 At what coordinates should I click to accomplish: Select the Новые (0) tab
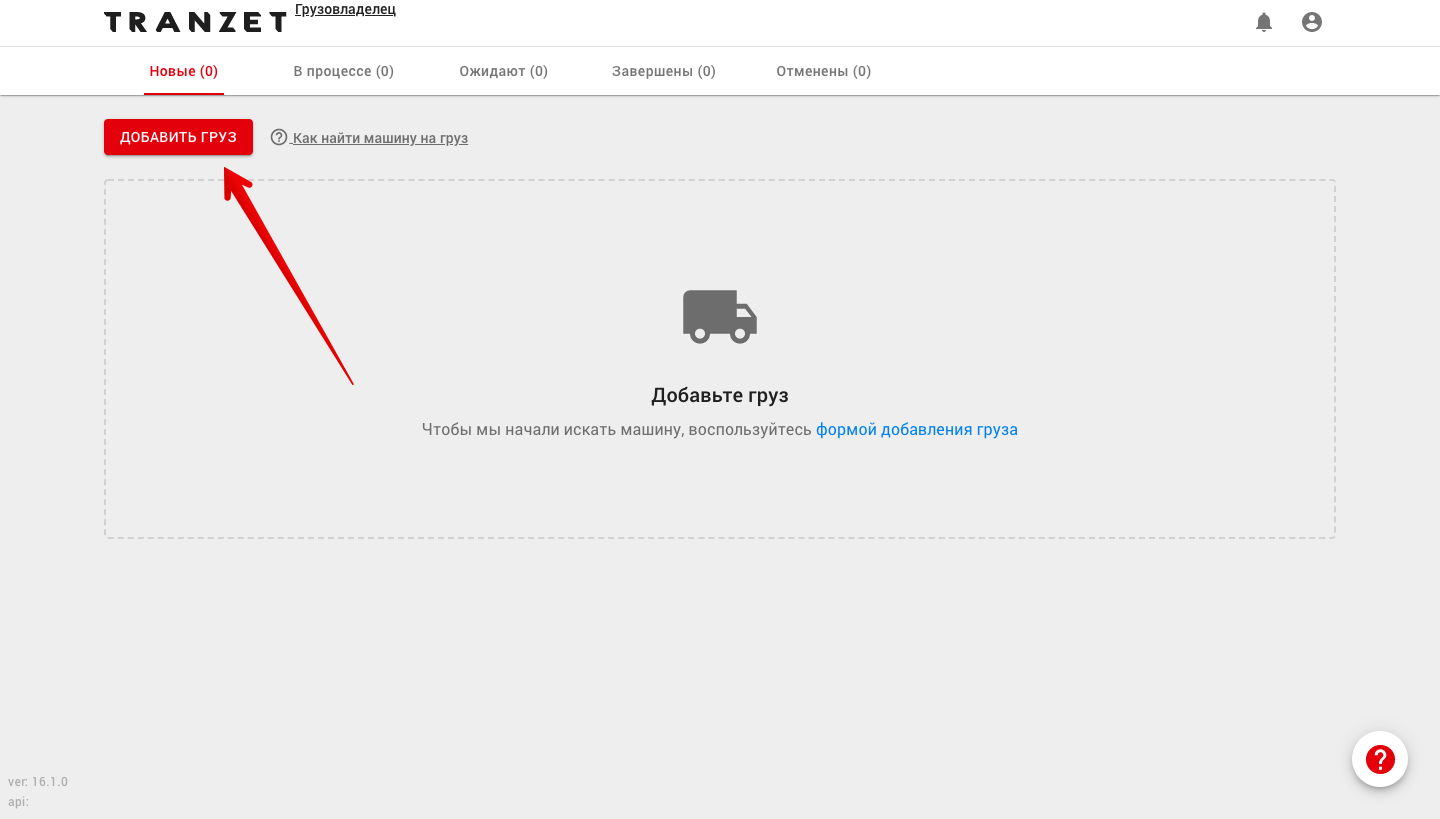pos(184,71)
